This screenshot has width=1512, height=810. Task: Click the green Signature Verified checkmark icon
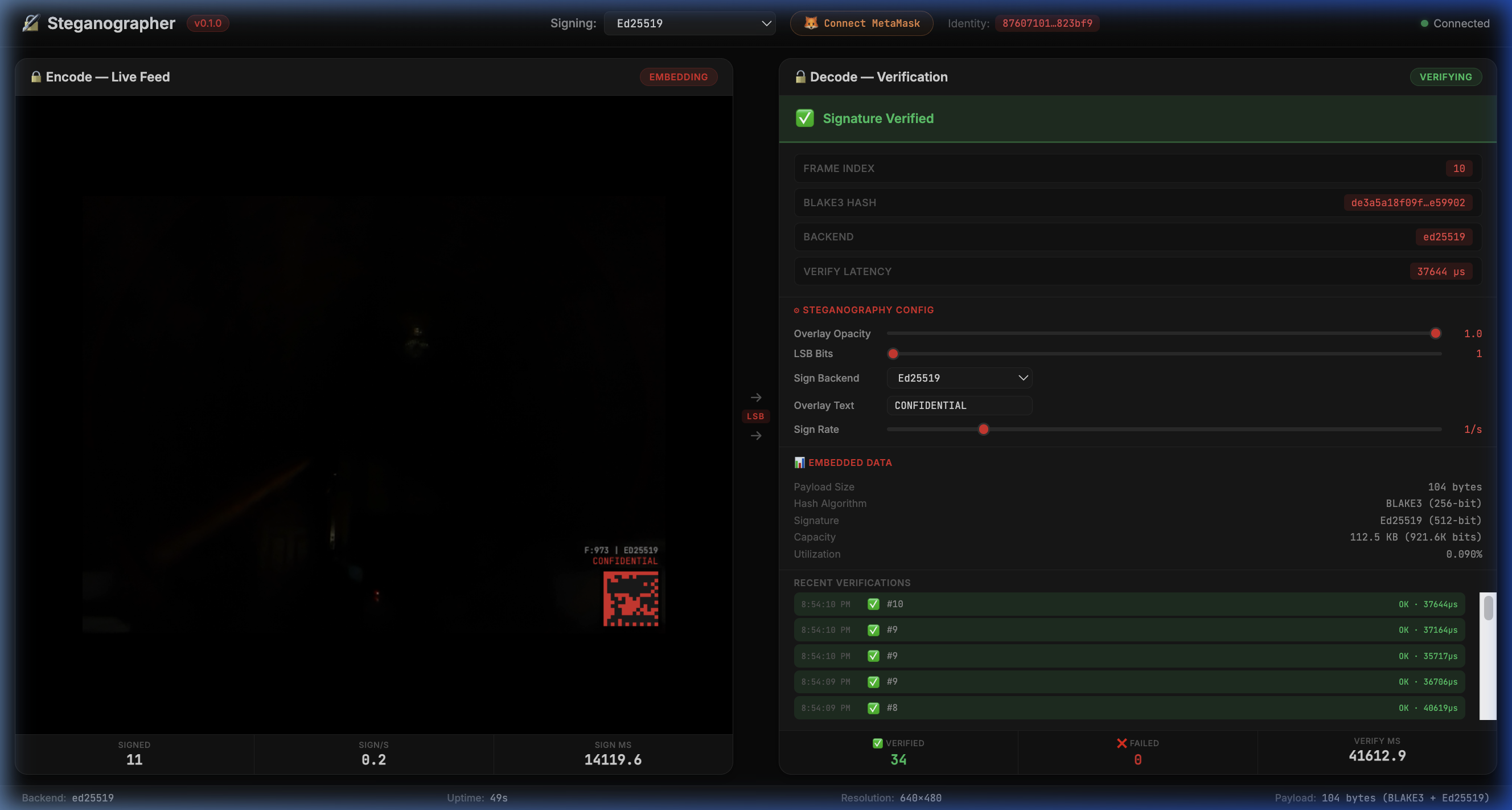(x=805, y=118)
